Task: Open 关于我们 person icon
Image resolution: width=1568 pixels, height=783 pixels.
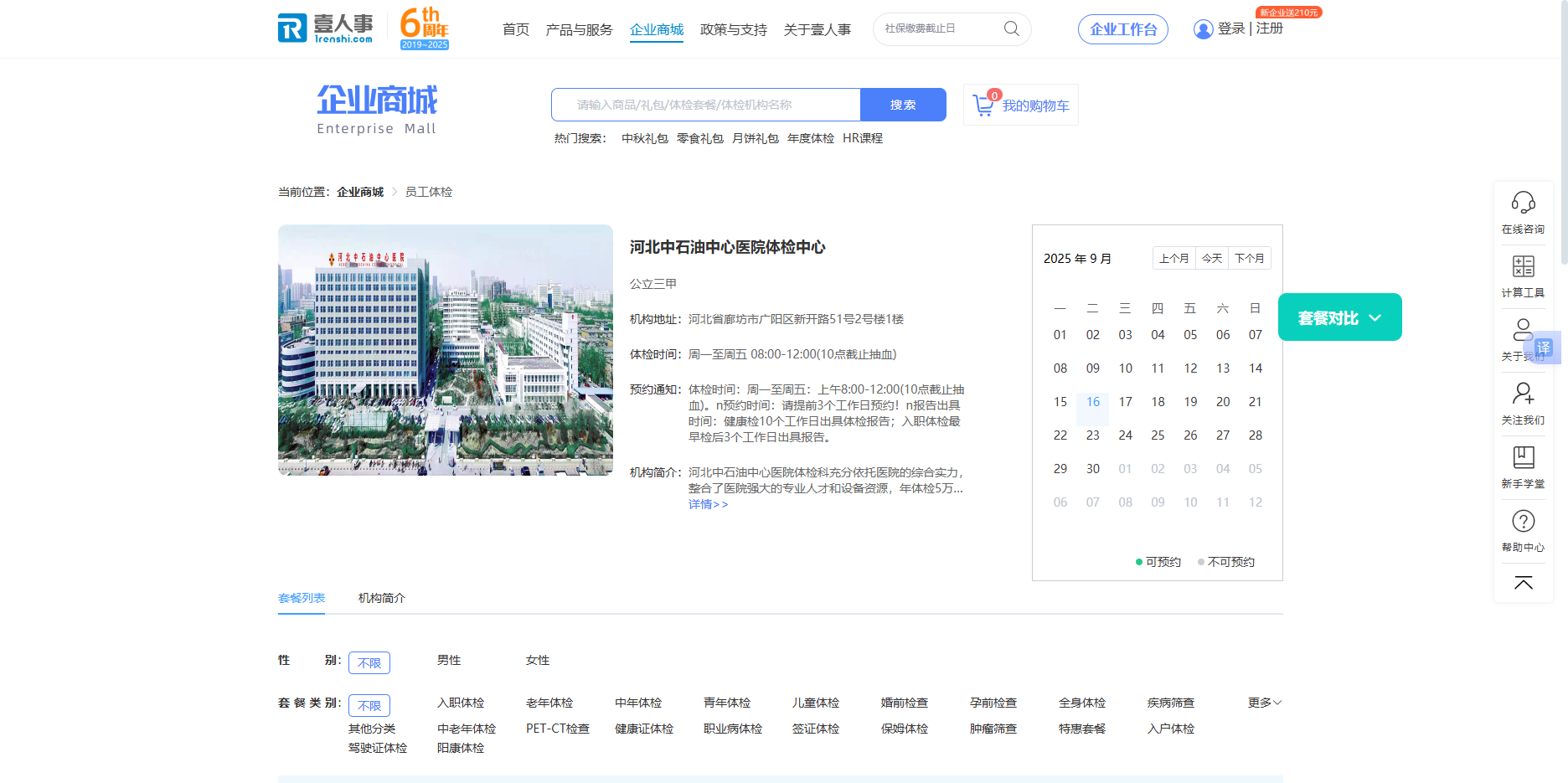Action: click(x=1522, y=329)
